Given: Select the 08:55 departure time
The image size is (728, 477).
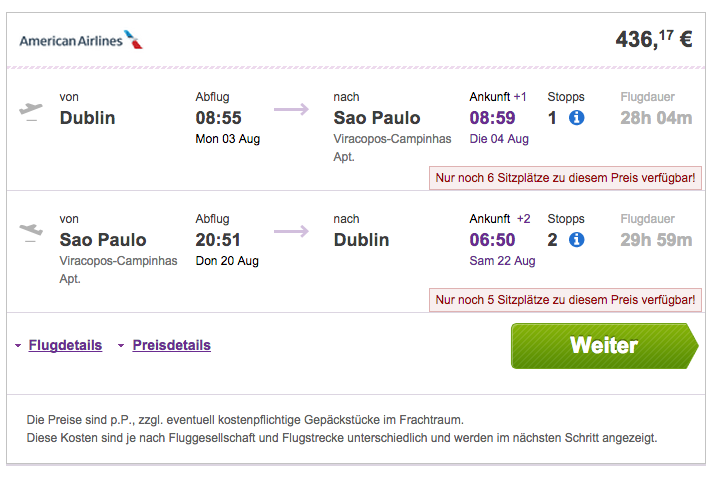Looking at the screenshot, I should click(x=218, y=118).
